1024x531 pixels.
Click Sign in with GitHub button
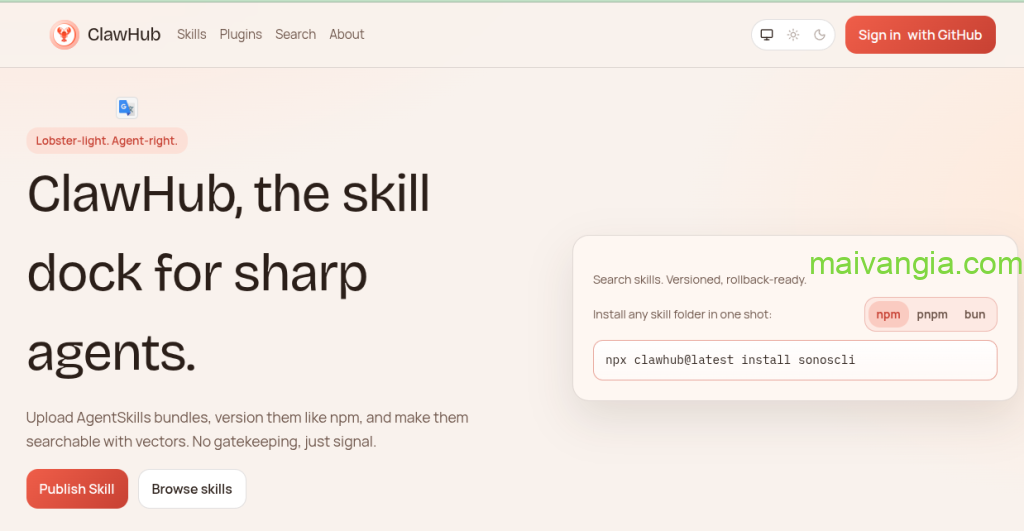(x=919, y=35)
